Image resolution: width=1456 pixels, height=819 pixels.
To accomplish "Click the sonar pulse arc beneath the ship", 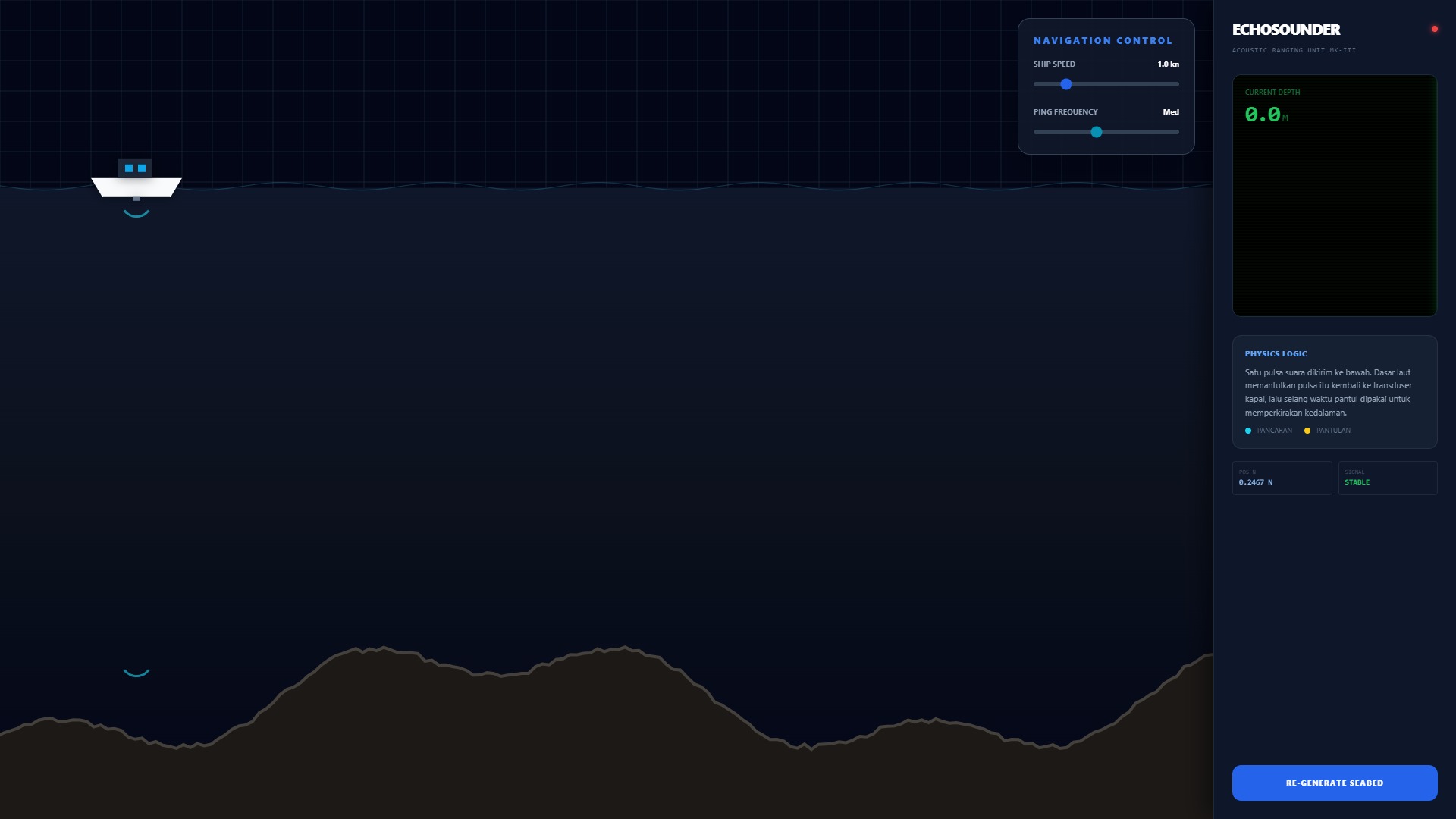I will click(x=136, y=214).
